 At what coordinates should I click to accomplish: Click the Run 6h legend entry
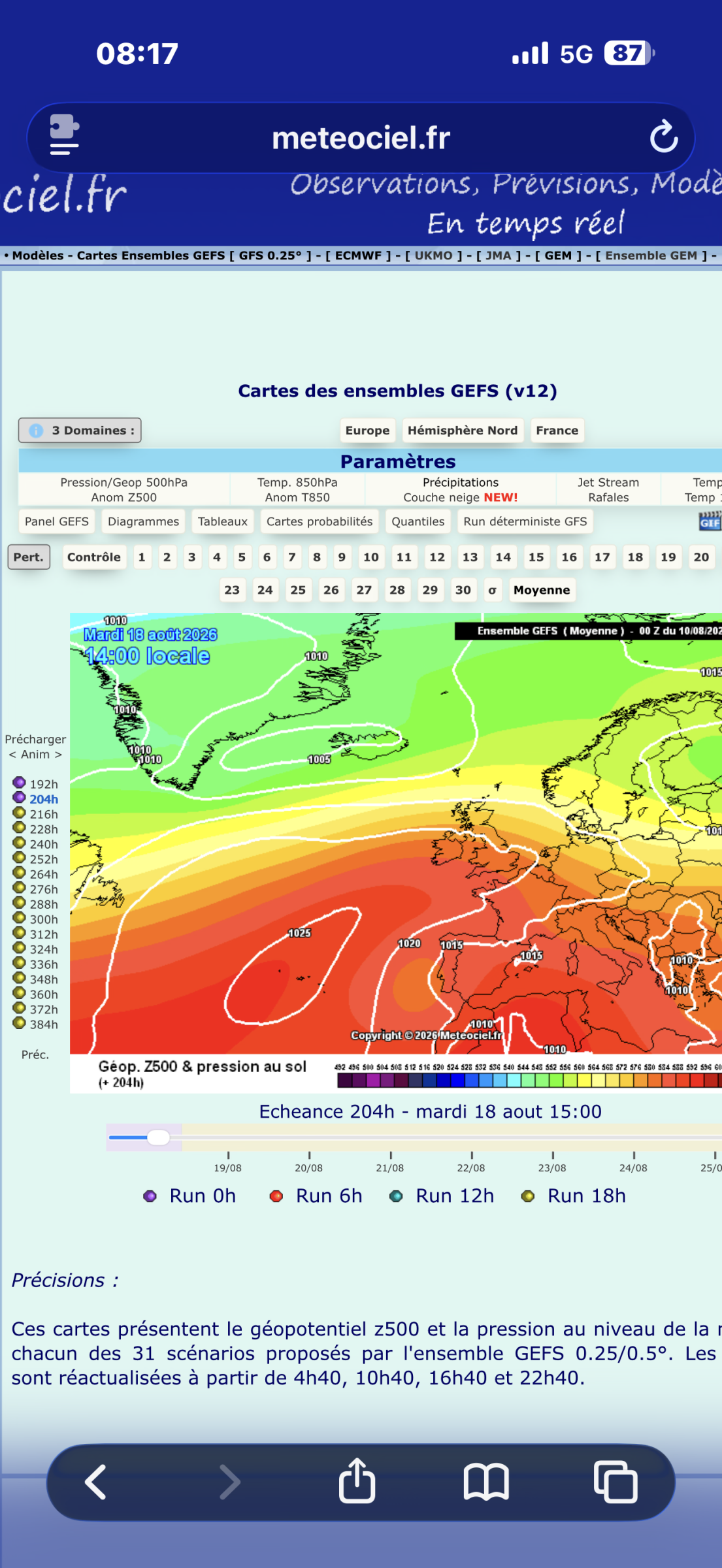tap(316, 1196)
